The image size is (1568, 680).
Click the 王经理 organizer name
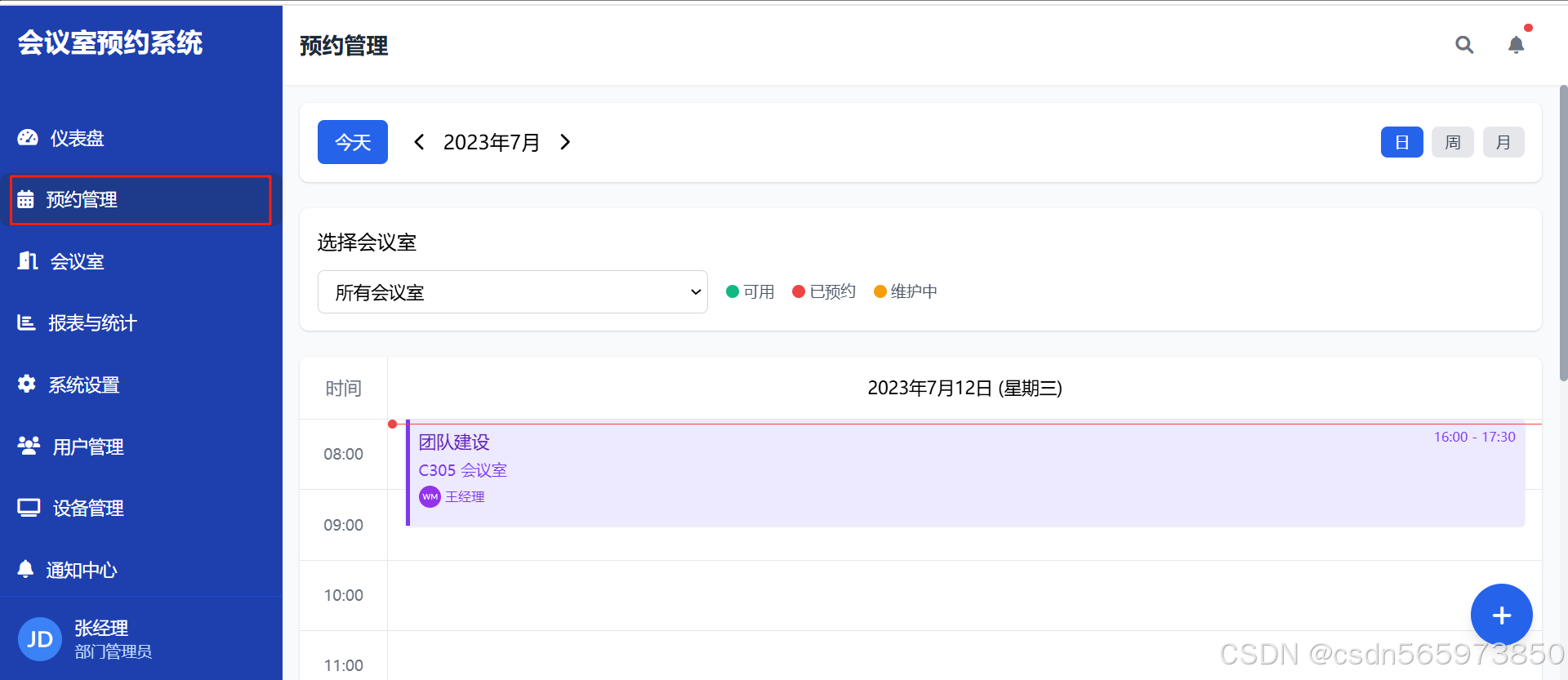pos(465,496)
